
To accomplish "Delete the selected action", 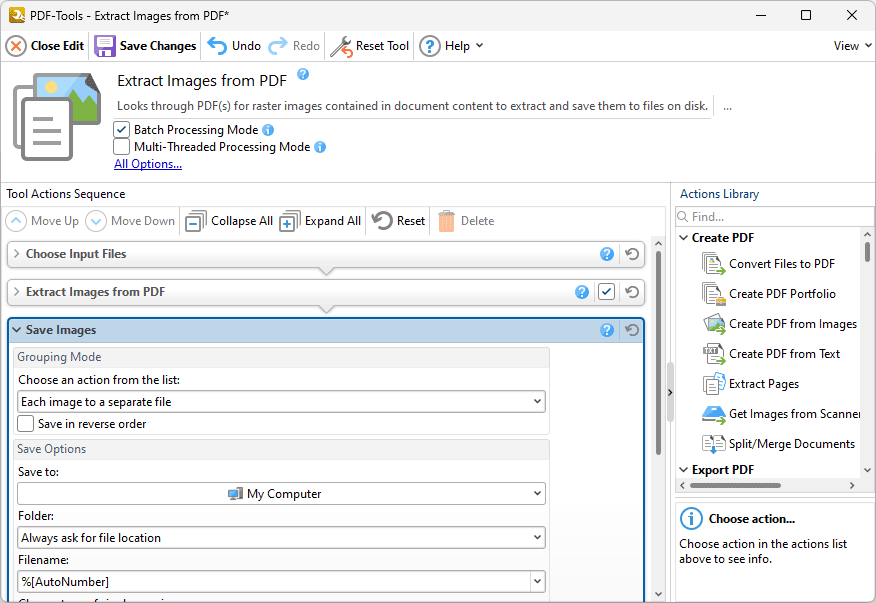I will click(x=466, y=221).
